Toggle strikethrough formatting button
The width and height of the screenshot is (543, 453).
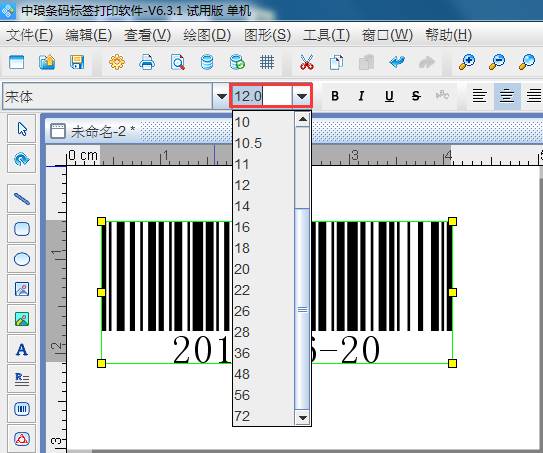416,96
